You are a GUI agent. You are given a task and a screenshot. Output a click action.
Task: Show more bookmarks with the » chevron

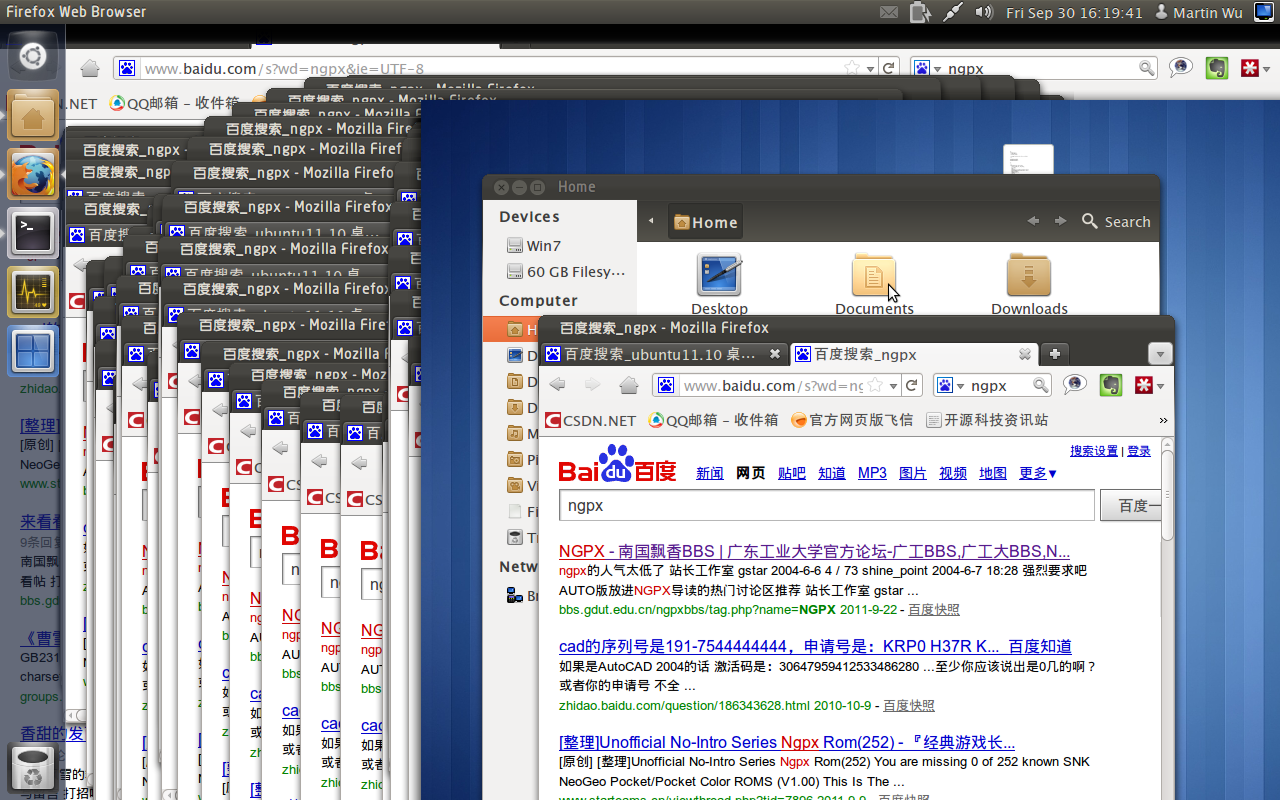[1163, 420]
